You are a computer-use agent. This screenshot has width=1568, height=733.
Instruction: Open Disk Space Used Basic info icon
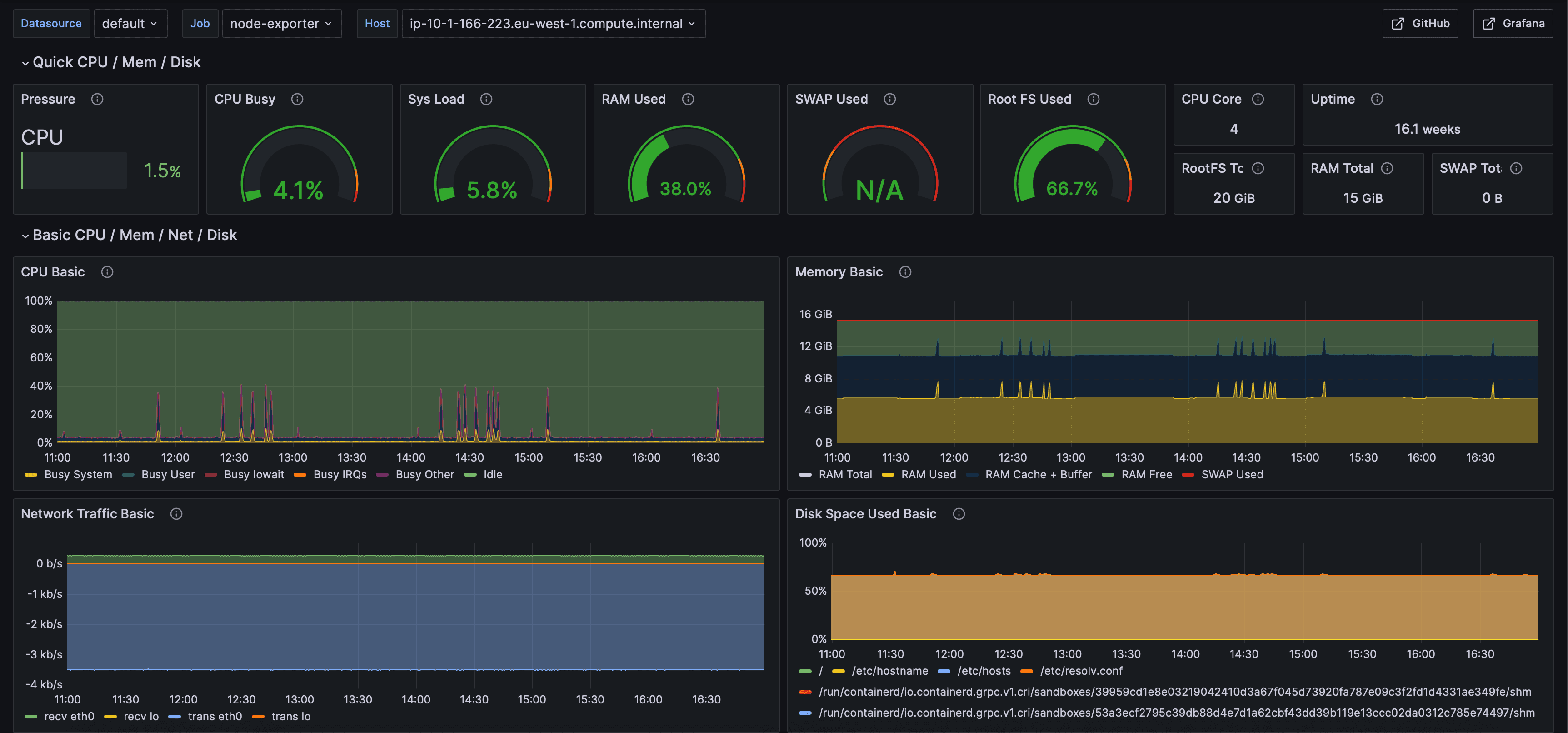959,514
